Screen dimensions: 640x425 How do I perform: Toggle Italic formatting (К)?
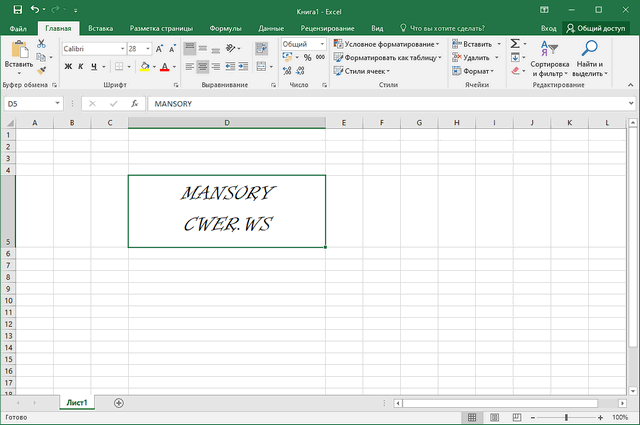[x=82, y=67]
